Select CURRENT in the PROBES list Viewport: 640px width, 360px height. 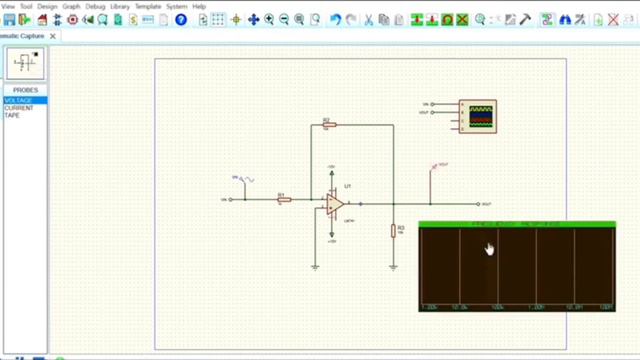pos(25,108)
